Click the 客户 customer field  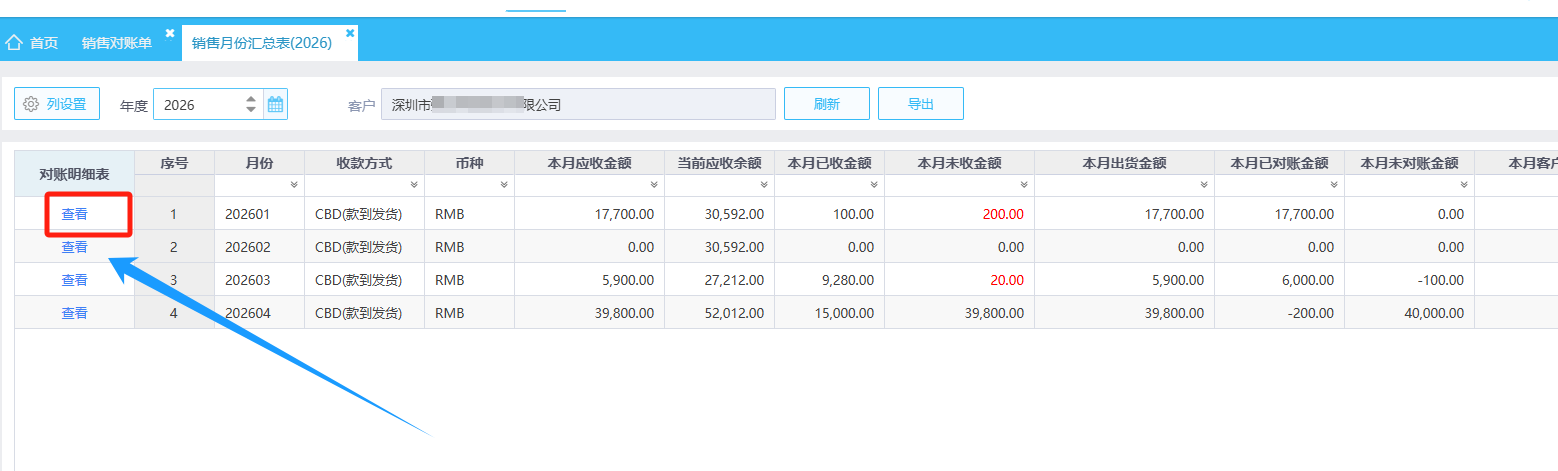pyautogui.click(x=578, y=104)
